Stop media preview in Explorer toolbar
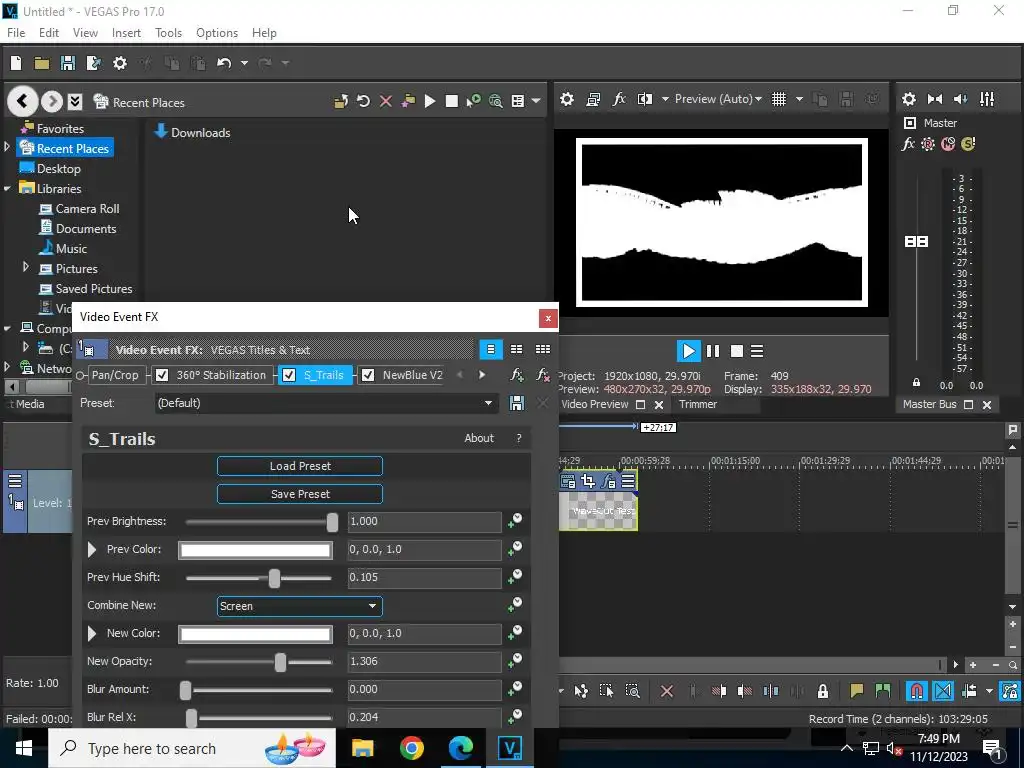1024x768 pixels. pyautogui.click(x=451, y=101)
